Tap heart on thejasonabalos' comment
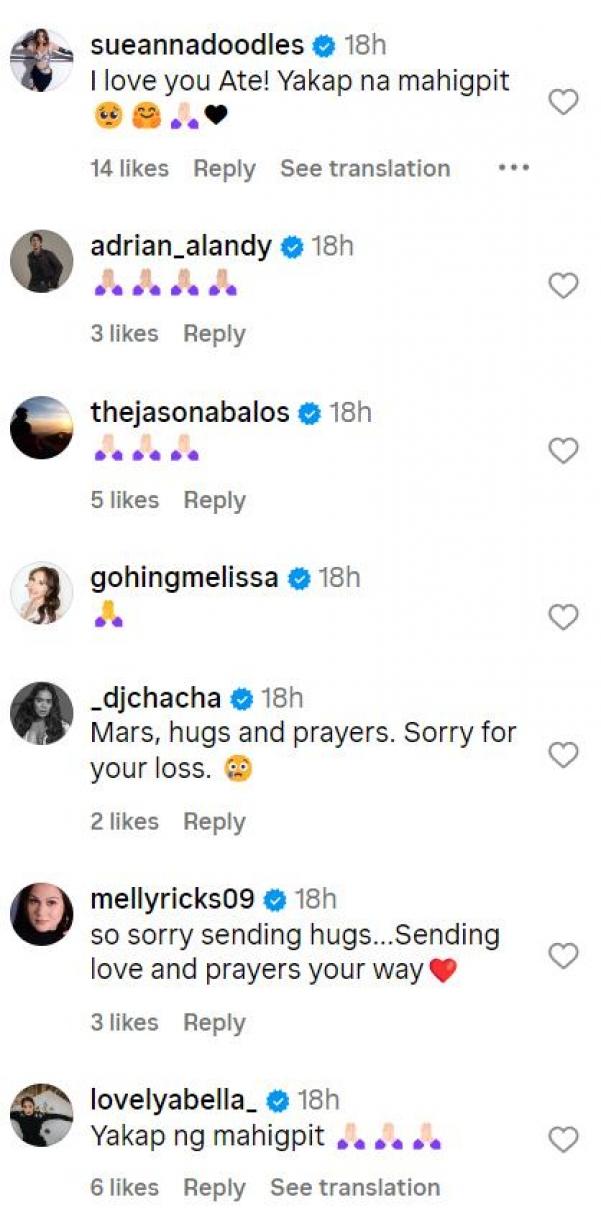601x1220 pixels. [x=564, y=452]
